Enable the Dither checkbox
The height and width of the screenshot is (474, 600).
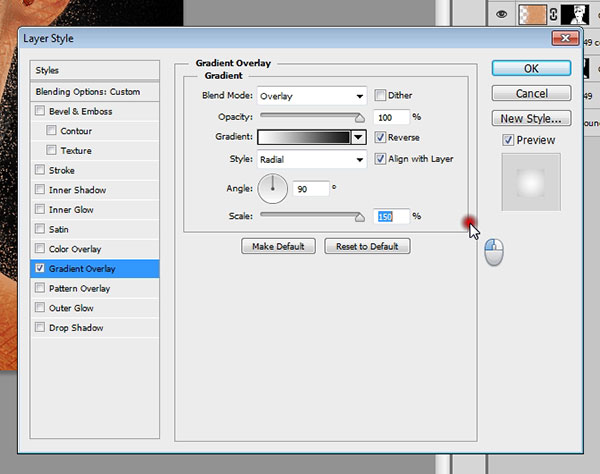381,96
